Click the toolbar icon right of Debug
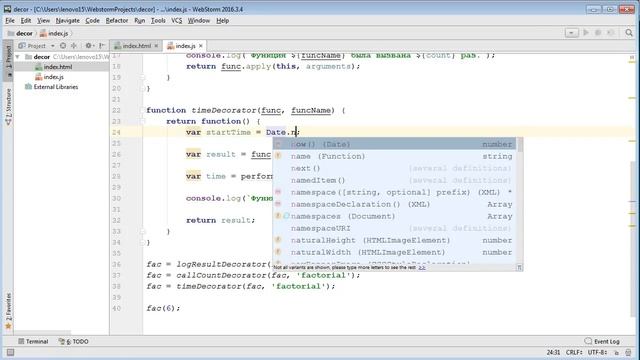640x360 pixels. 611,33
